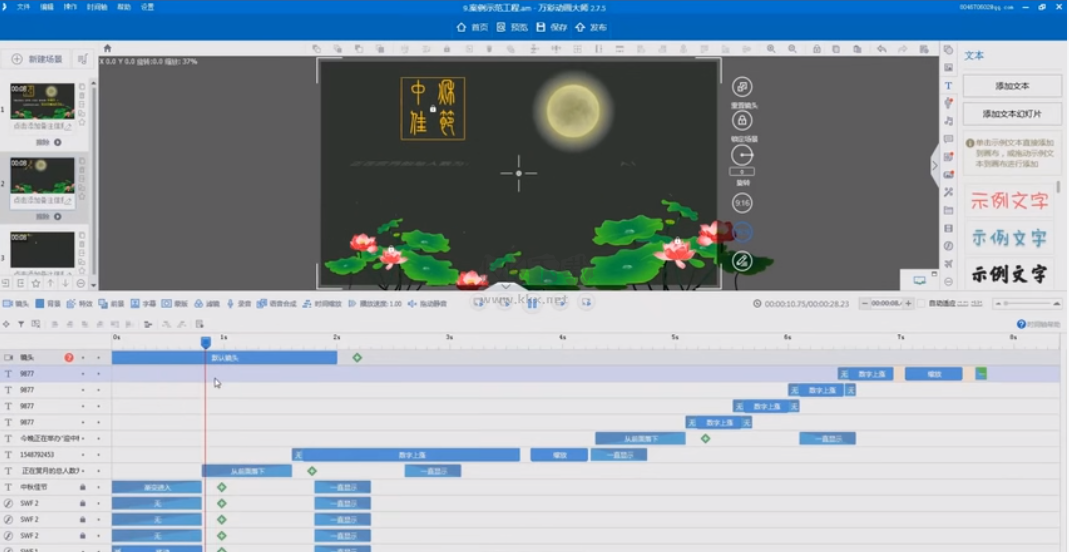Click the 预览 preview button
Screen dimensions: 1069x552
coord(512,27)
